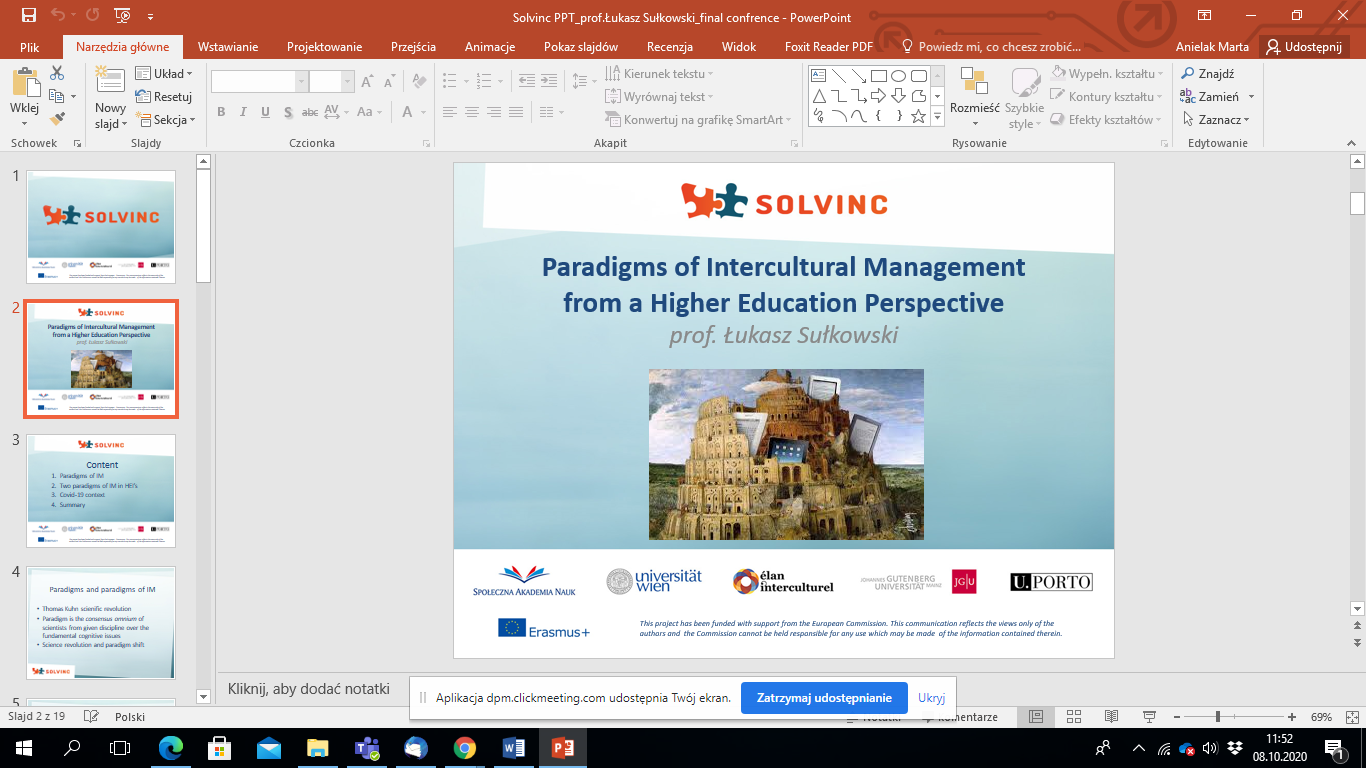Start slideshow from status bar icon
This screenshot has height=768, width=1366.
click(1148, 717)
